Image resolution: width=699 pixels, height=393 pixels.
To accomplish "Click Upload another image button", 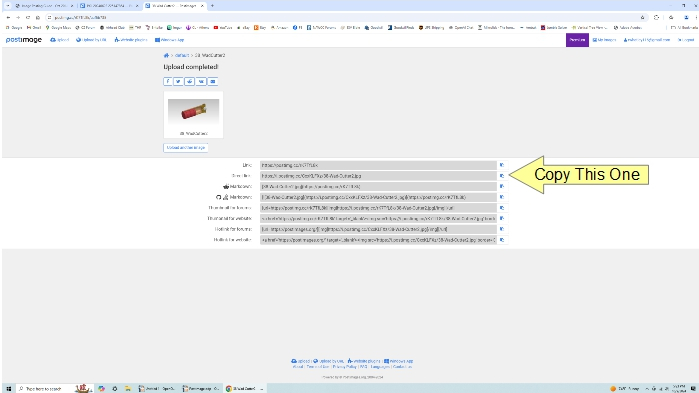I will coord(185,147).
